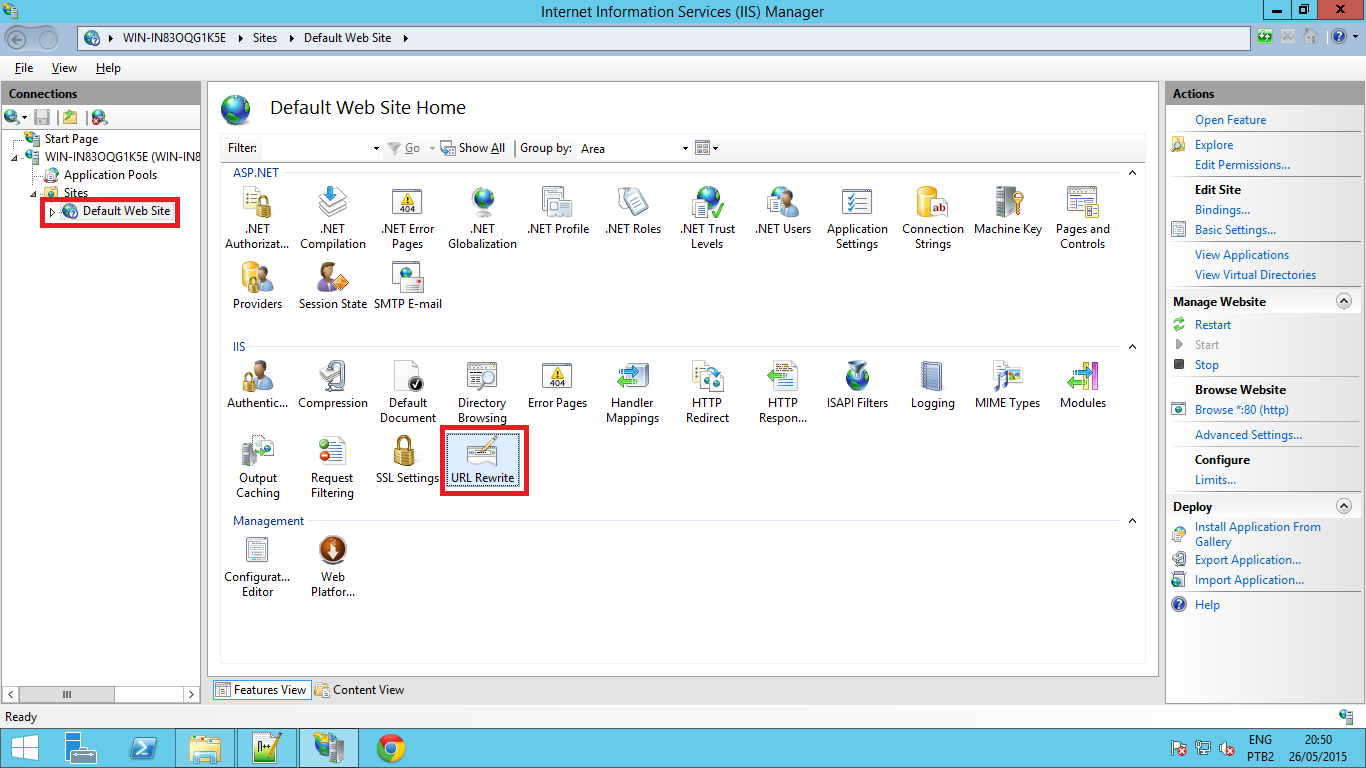This screenshot has height=768, width=1366.
Task: Stop the website
Action: point(1207,365)
